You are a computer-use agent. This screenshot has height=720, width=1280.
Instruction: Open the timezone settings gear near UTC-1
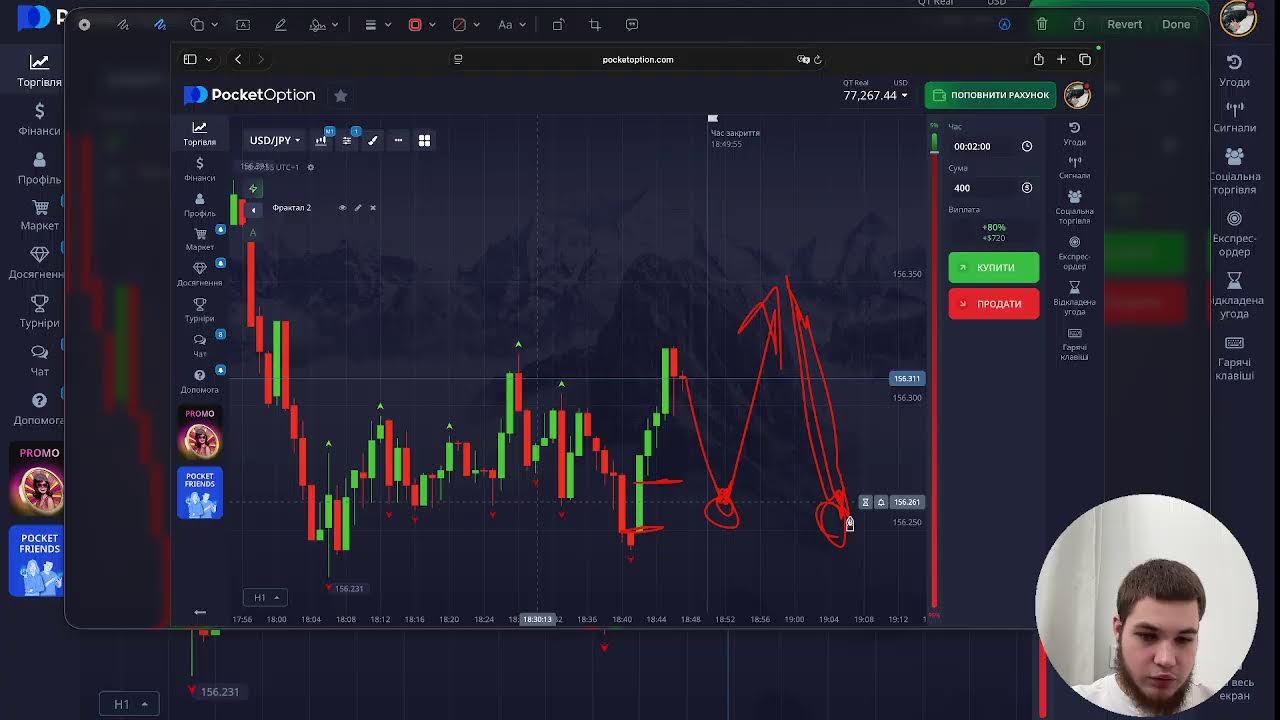(x=310, y=167)
